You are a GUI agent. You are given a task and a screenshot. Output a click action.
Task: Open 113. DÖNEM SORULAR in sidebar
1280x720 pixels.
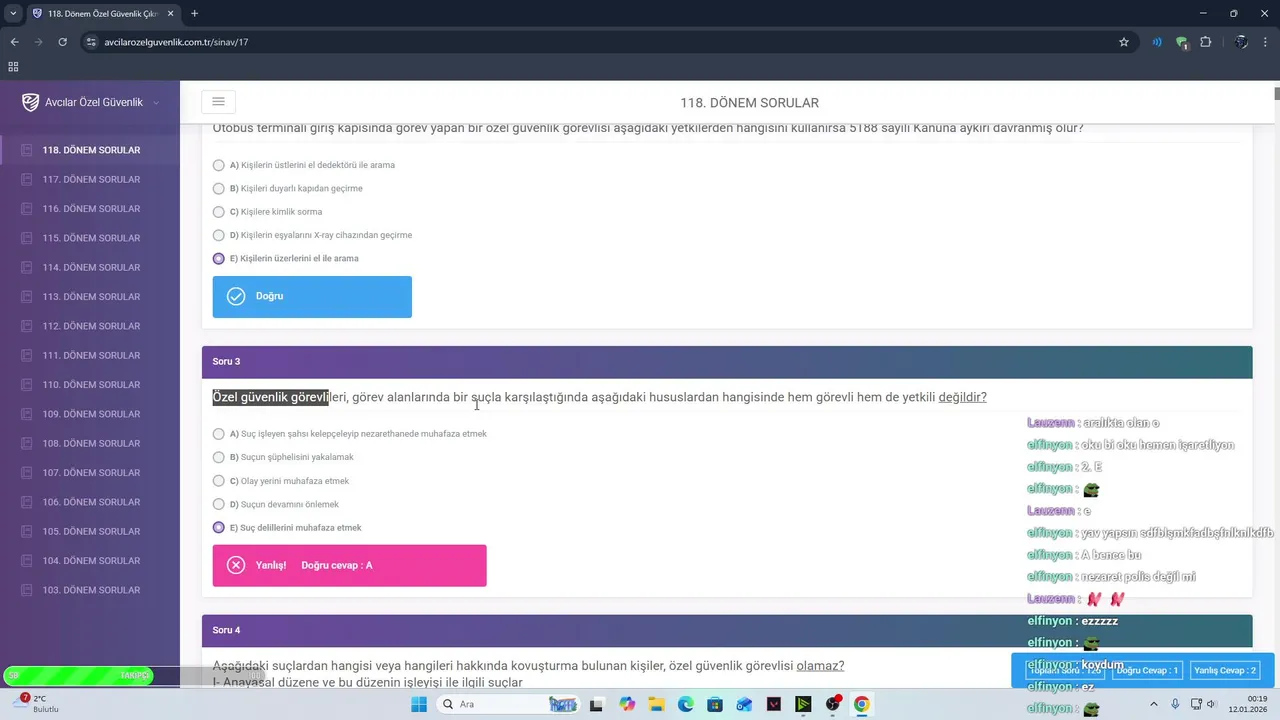click(x=90, y=297)
